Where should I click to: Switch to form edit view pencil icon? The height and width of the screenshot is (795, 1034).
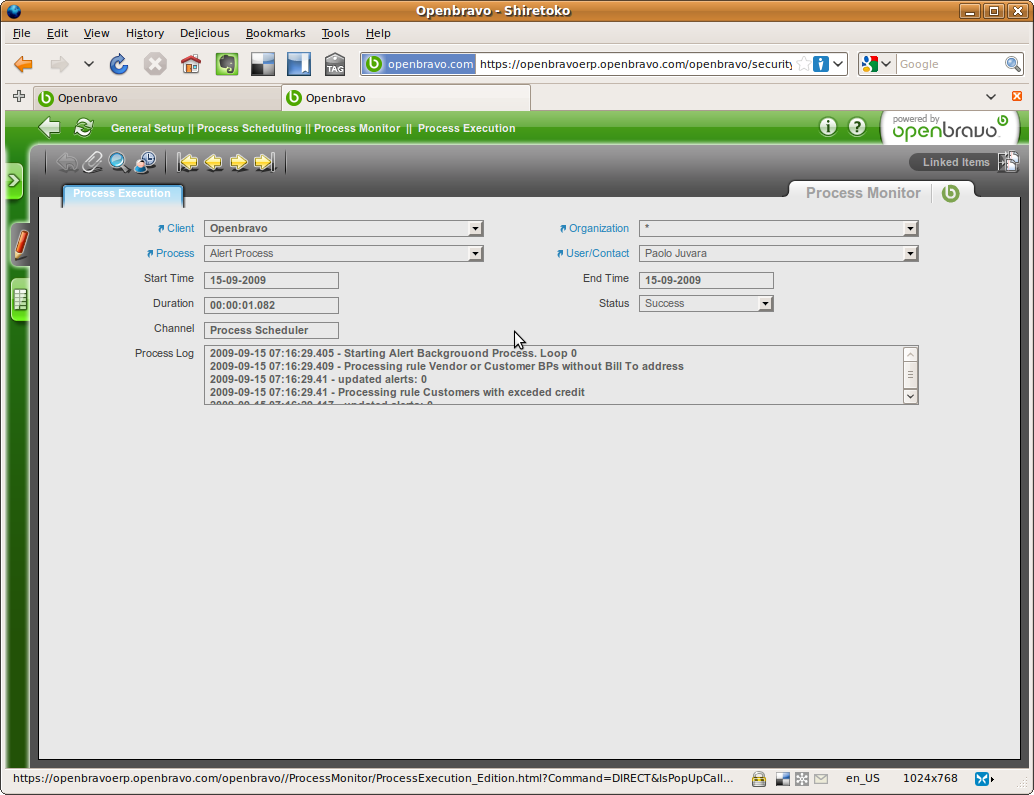(x=20, y=245)
